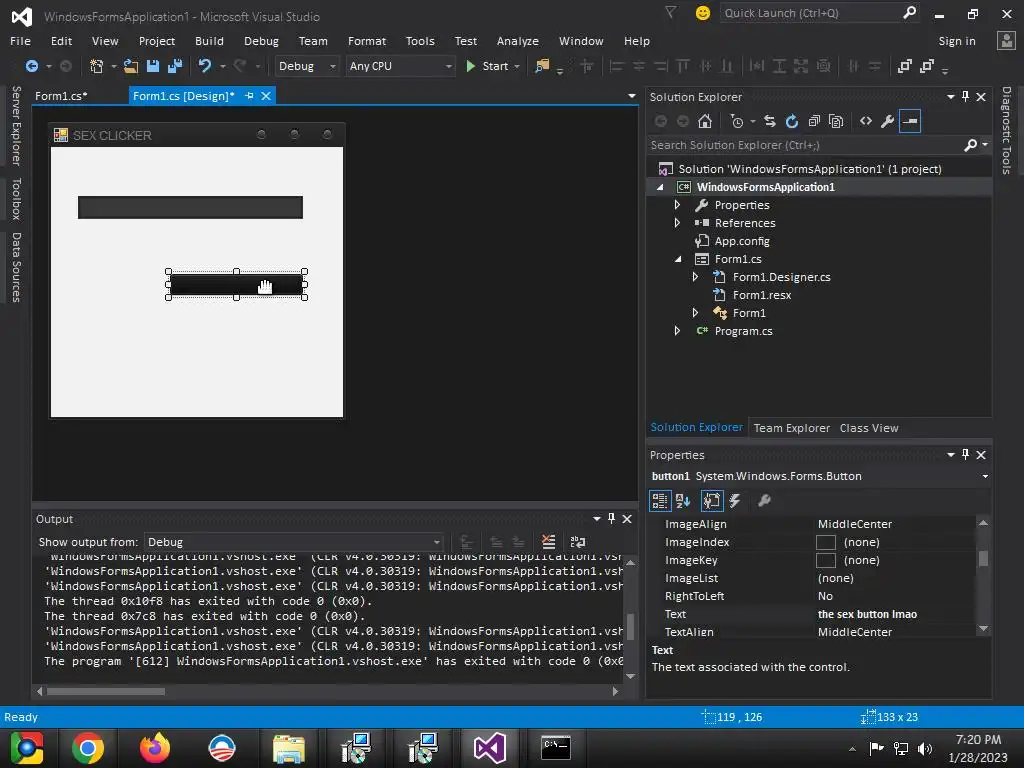
Task: Click the Navigate Backward toolbar arrow
Action: click(x=31, y=66)
